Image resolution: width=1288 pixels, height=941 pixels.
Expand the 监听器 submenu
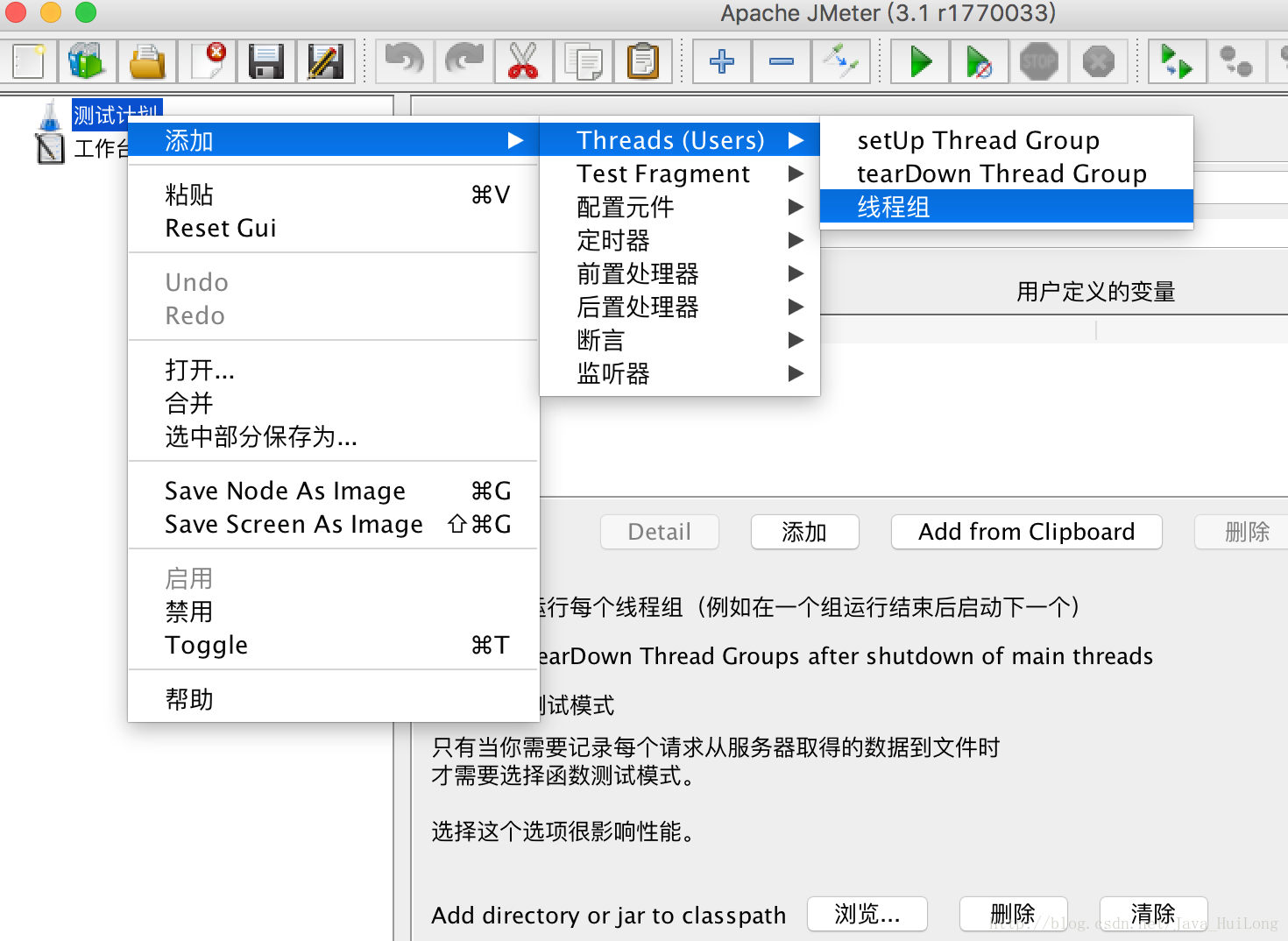pos(680,373)
